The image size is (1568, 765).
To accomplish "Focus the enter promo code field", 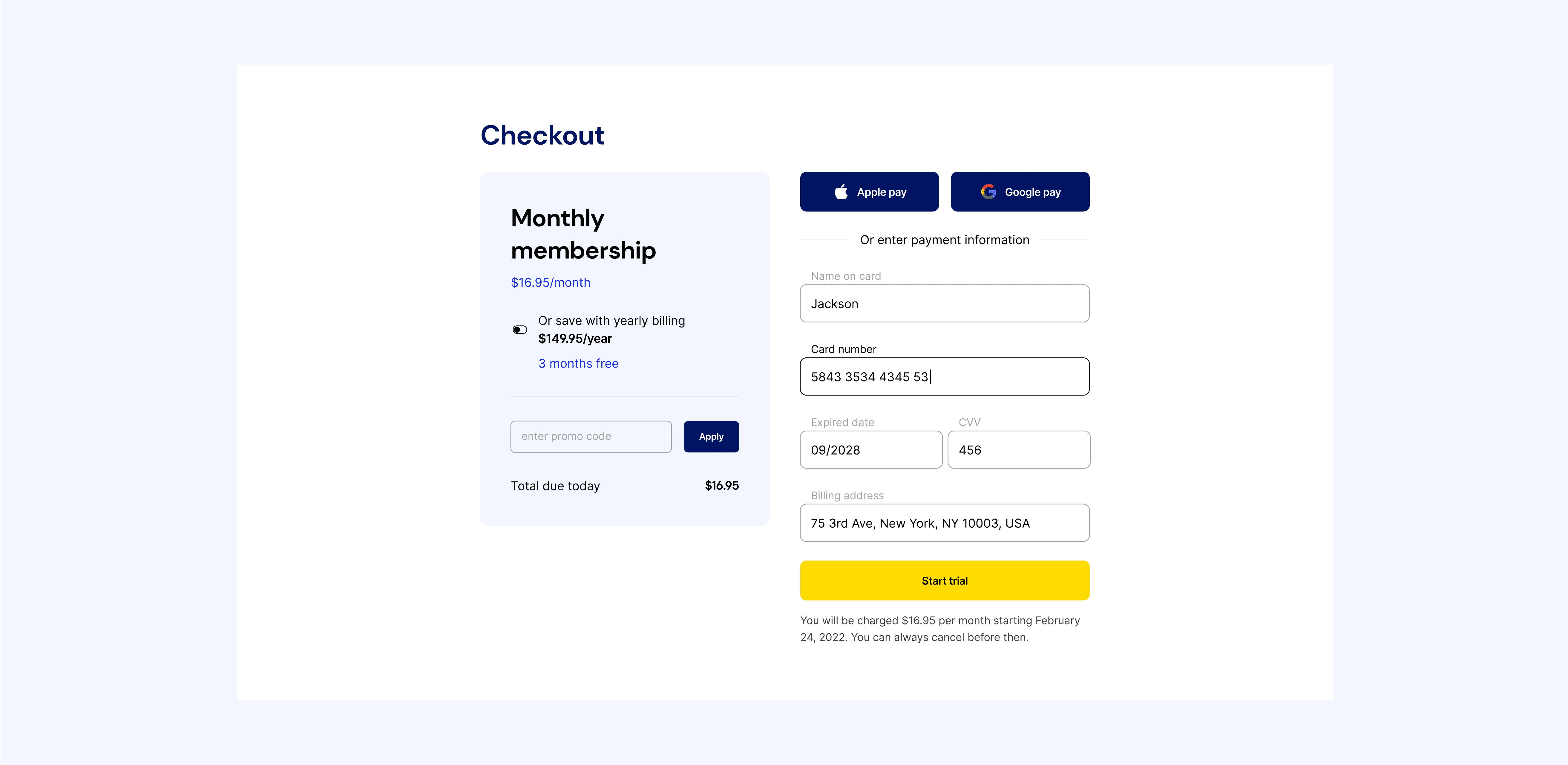I will click(x=591, y=437).
